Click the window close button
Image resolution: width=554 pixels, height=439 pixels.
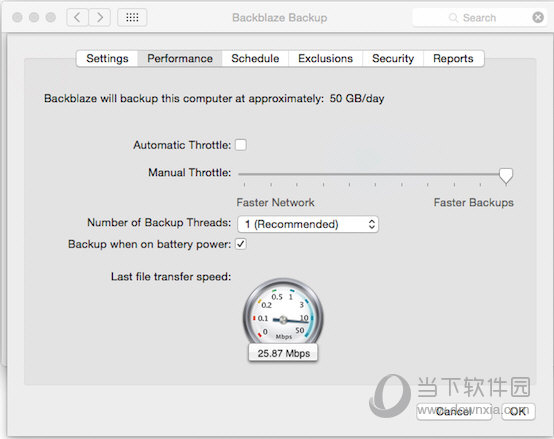(17, 17)
